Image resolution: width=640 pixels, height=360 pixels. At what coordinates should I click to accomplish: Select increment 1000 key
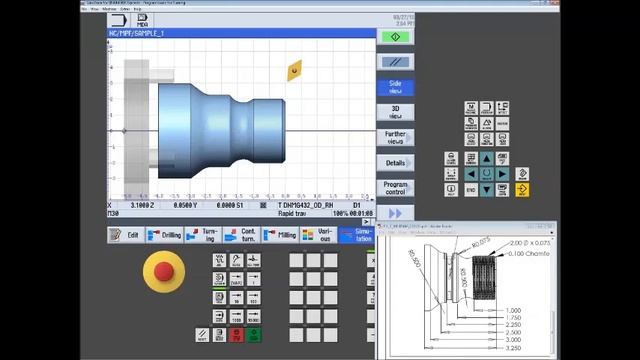[x=236, y=316]
